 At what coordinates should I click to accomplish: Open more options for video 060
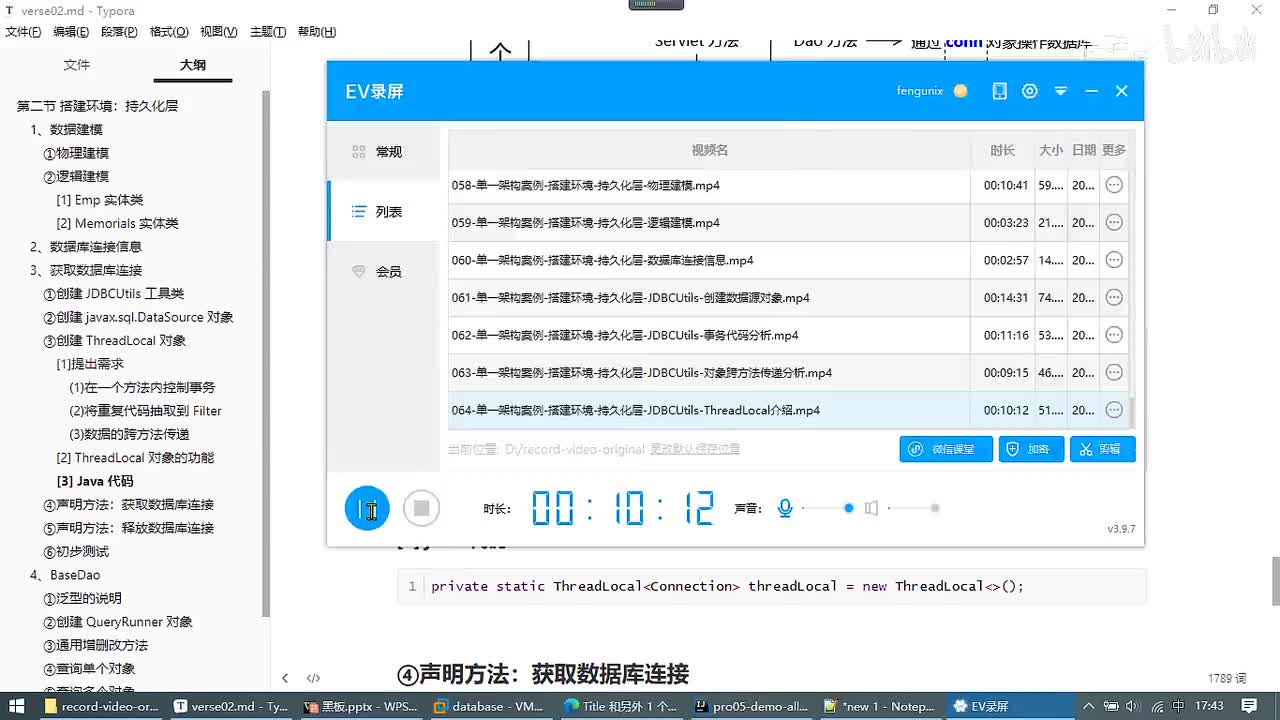click(1114, 260)
